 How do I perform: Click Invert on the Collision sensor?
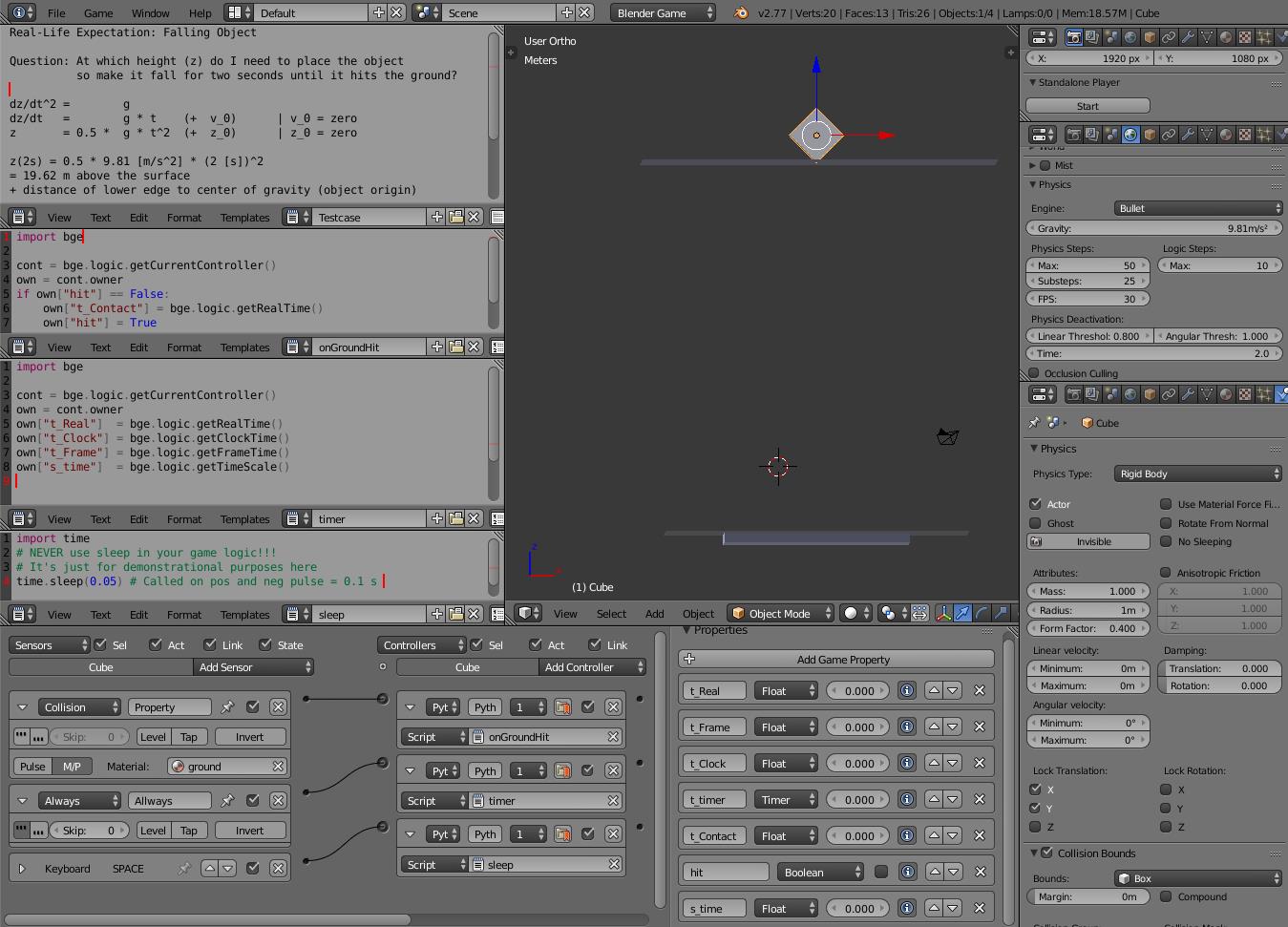[249, 737]
